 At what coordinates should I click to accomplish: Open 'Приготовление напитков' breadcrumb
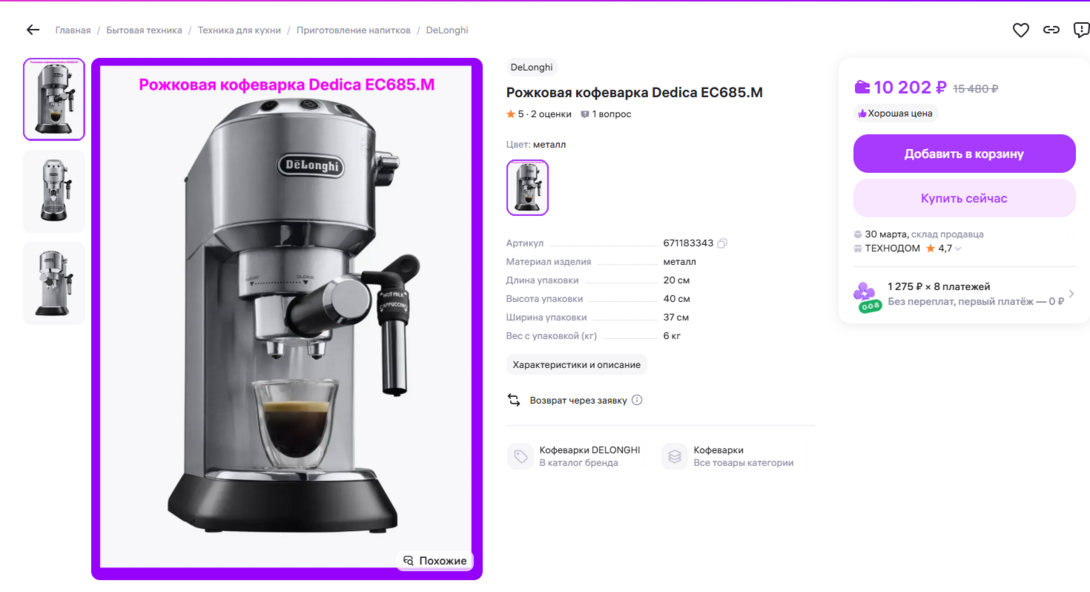click(x=353, y=31)
